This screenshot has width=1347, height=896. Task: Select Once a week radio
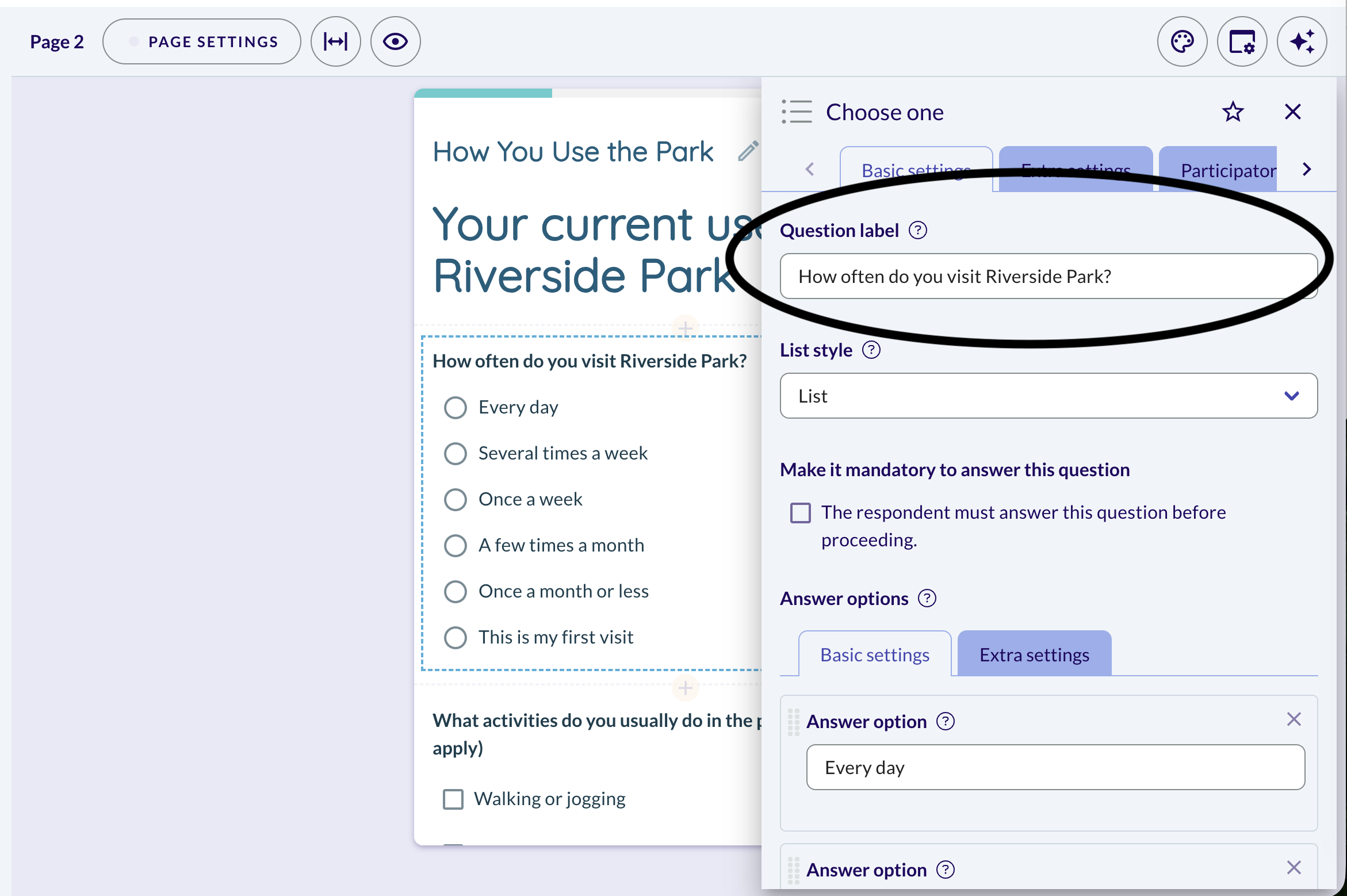click(x=455, y=499)
